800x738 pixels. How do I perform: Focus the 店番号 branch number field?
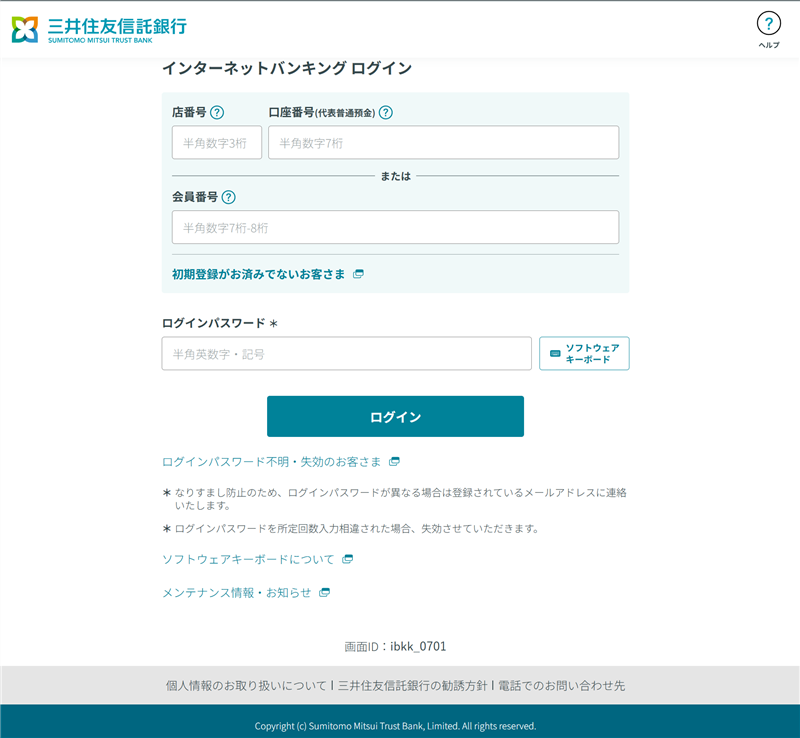coord(217,143)
